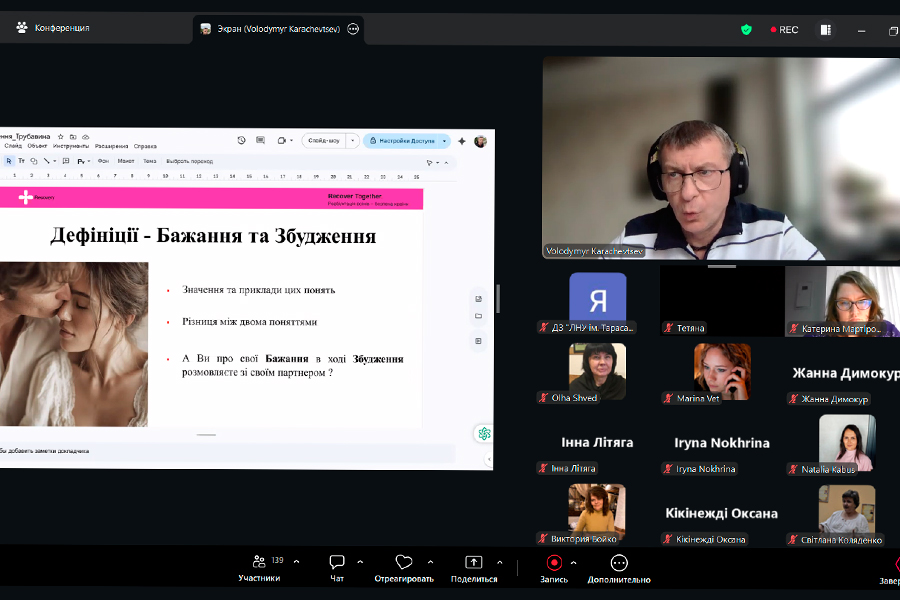Select Виктория Бойко participant tile

597,512
